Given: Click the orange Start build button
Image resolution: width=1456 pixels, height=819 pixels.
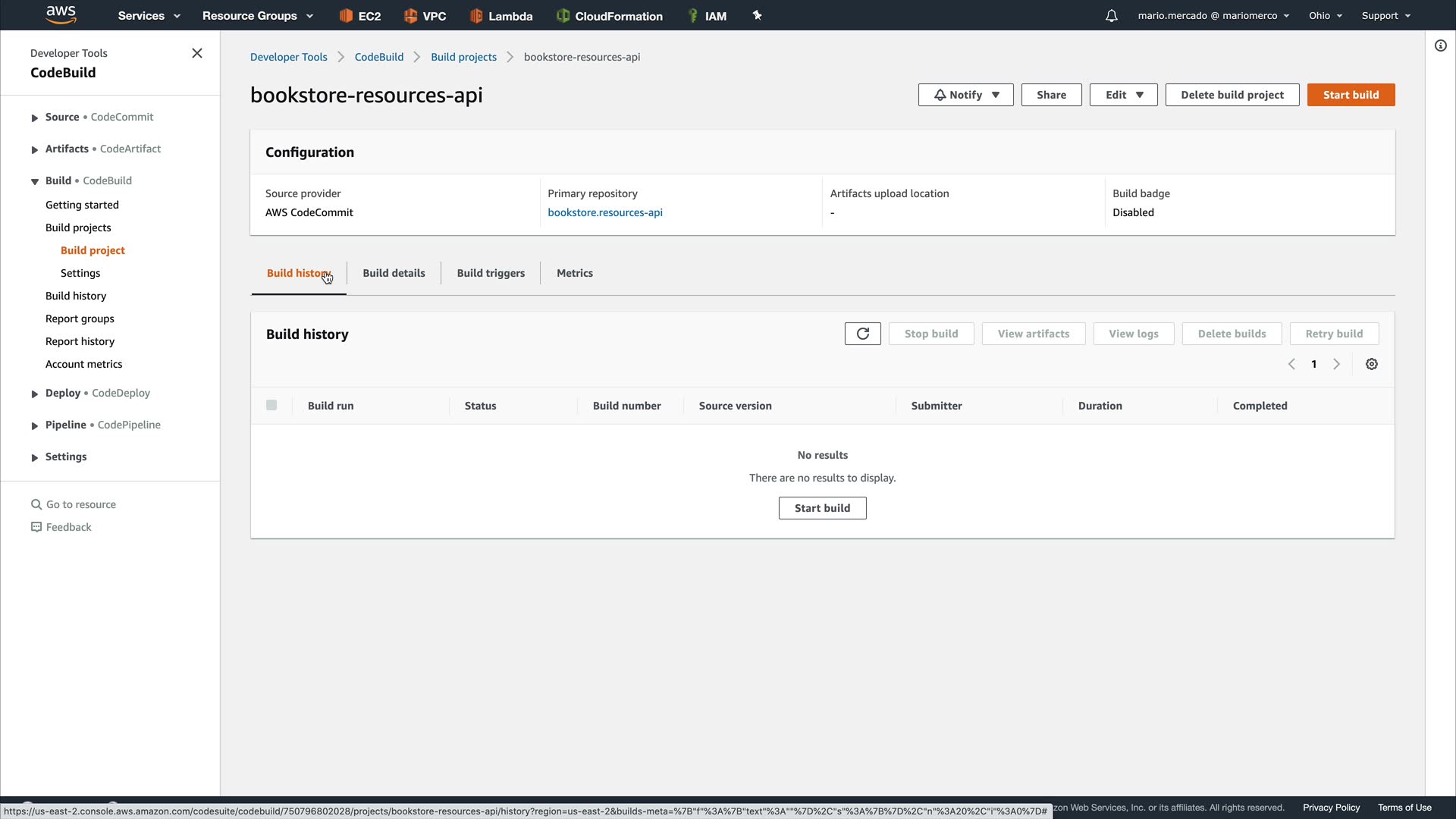Looking at the screenshot, I should (1351, 95).
